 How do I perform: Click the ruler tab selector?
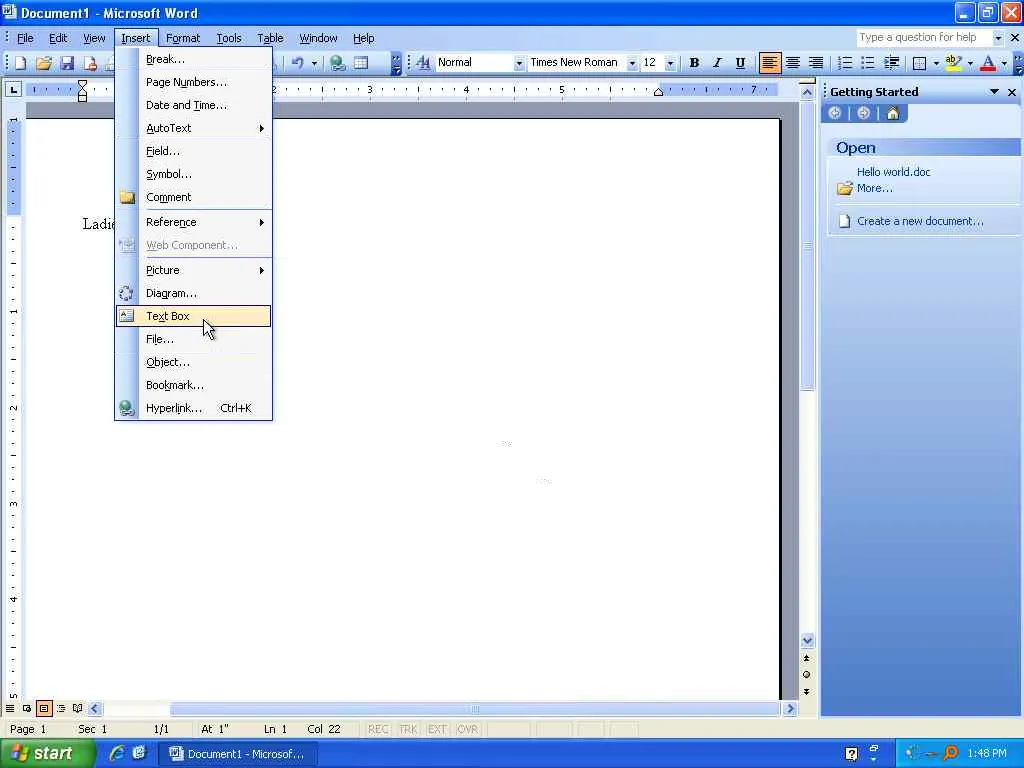click(x=13, y=89)
